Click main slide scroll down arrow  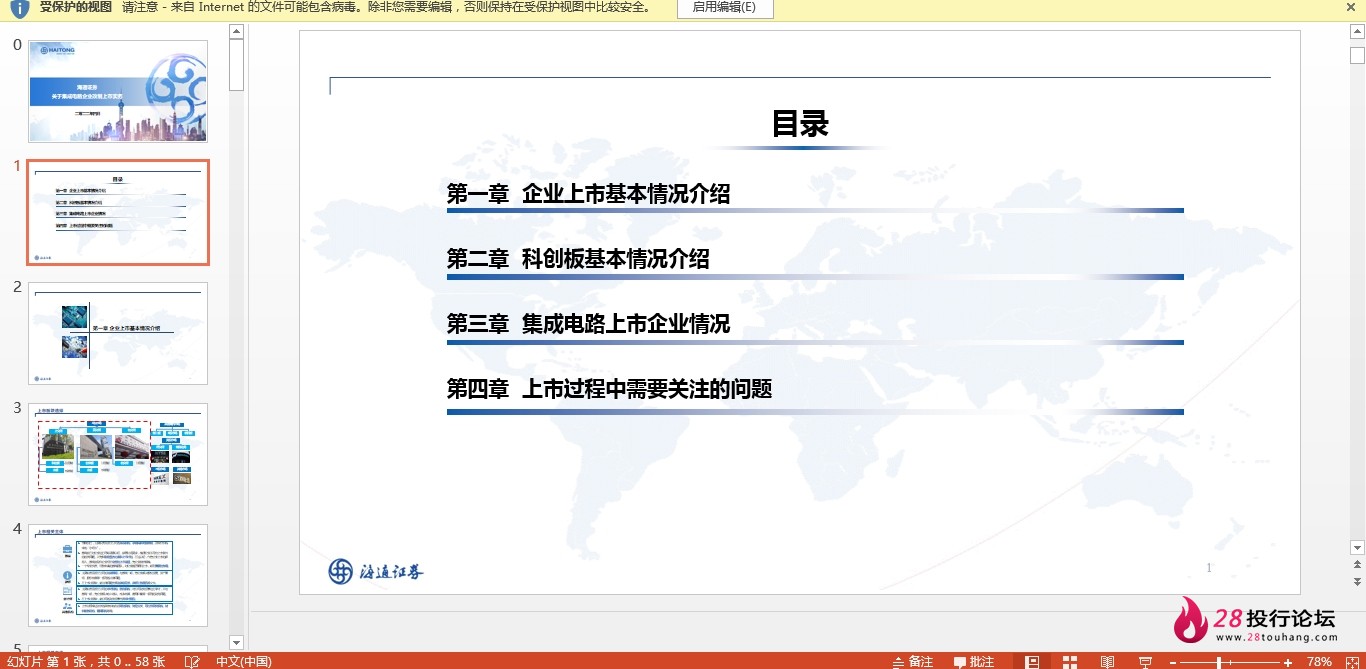click(x=1357, y=547)
